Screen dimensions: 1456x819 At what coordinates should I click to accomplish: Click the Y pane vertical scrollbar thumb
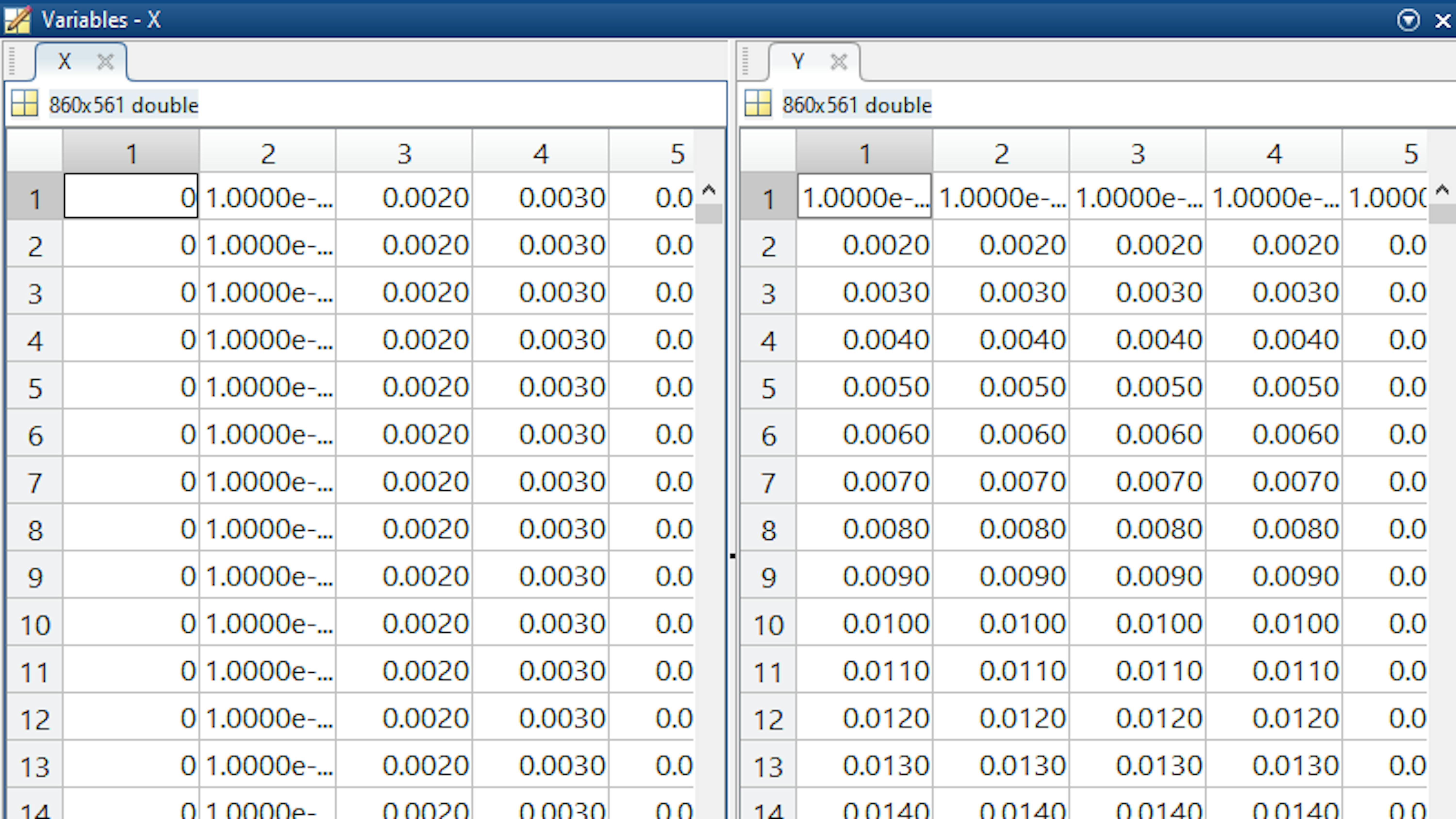point(1442,214)
